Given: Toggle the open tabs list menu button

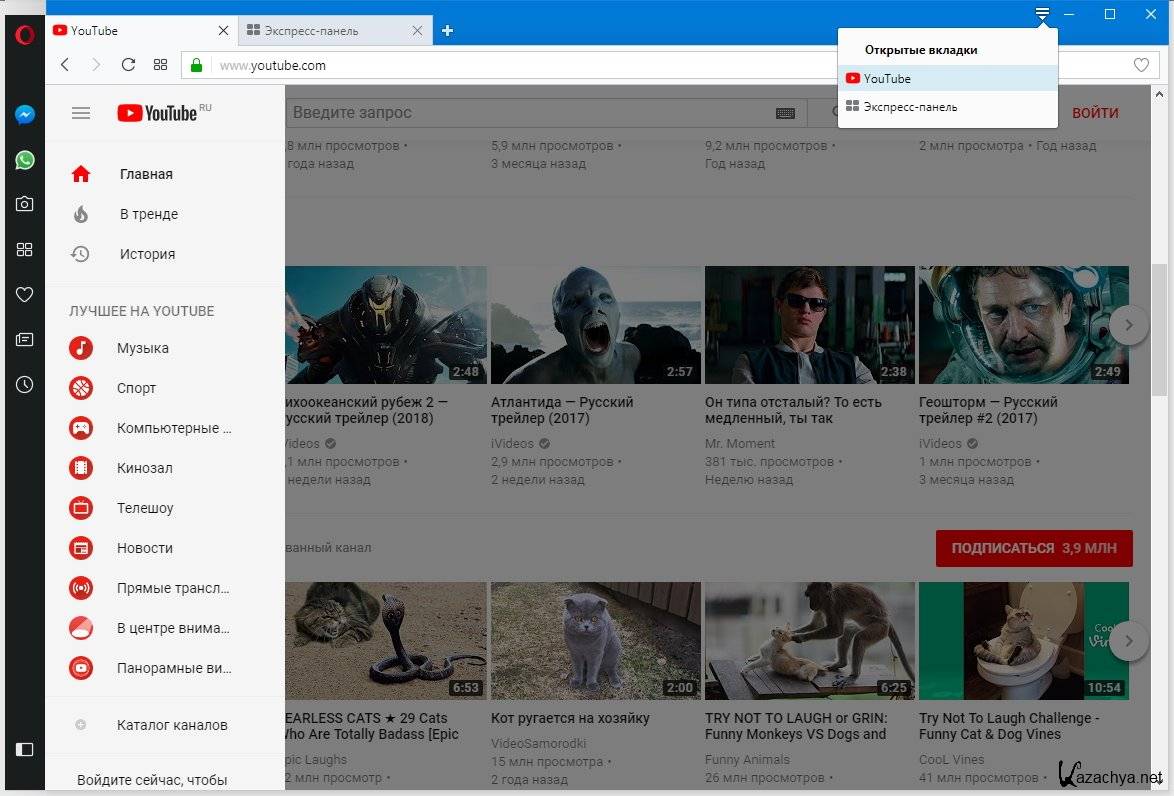Looking at the screenshot, I should click(x=1042, y=14).
